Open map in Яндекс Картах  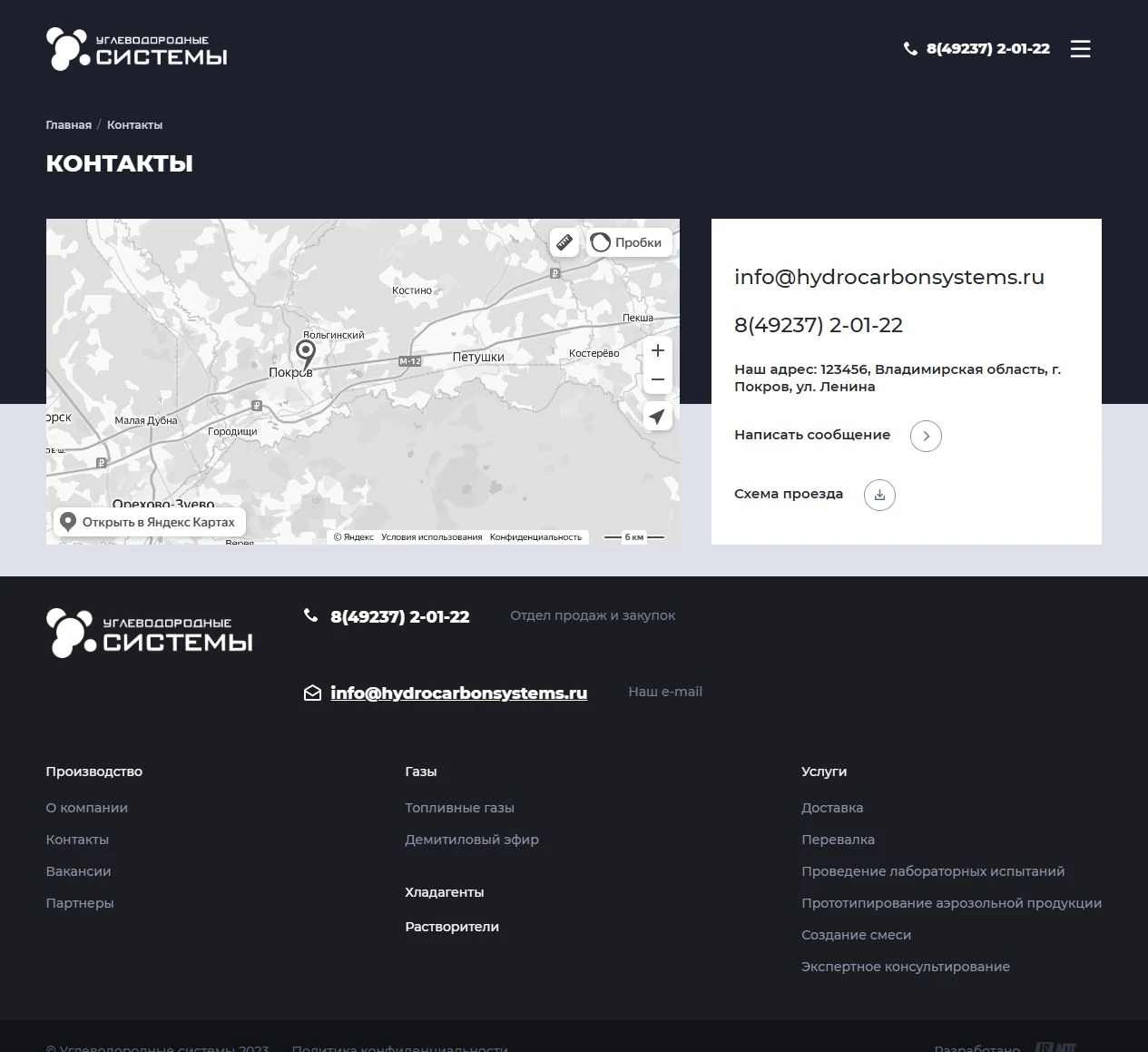[150, 522]
